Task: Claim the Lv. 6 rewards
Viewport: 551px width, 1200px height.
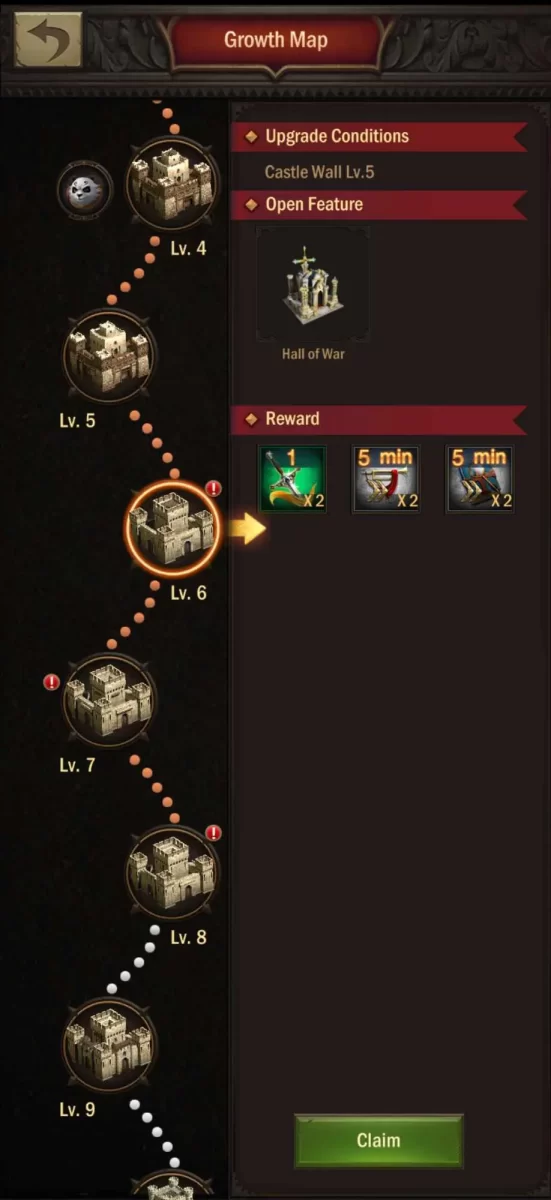Action: click(378, 1141)
